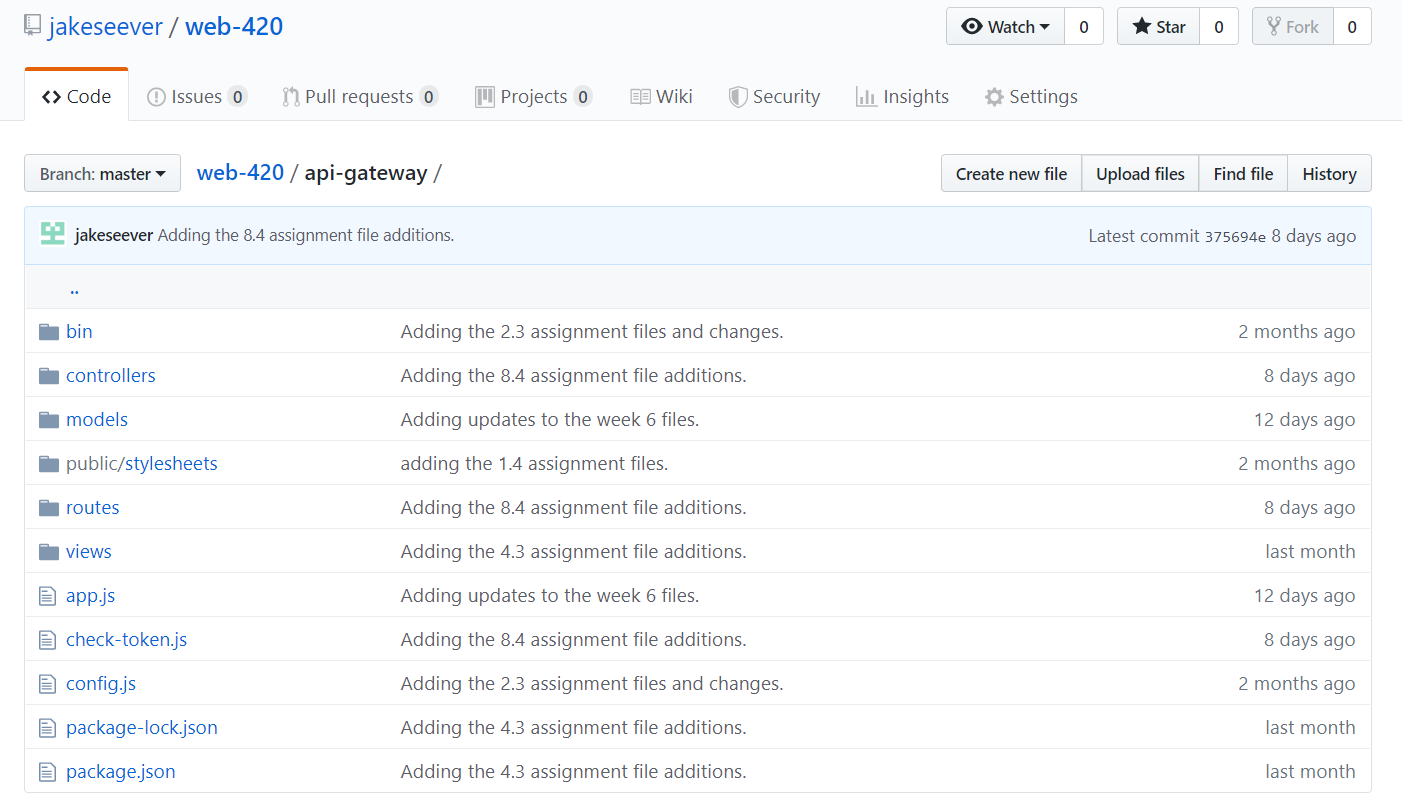Open the jakeseever owner link in header
The height and width of the screenshot is (807, 1402).
pyautogui.click(x=105, y=26)
